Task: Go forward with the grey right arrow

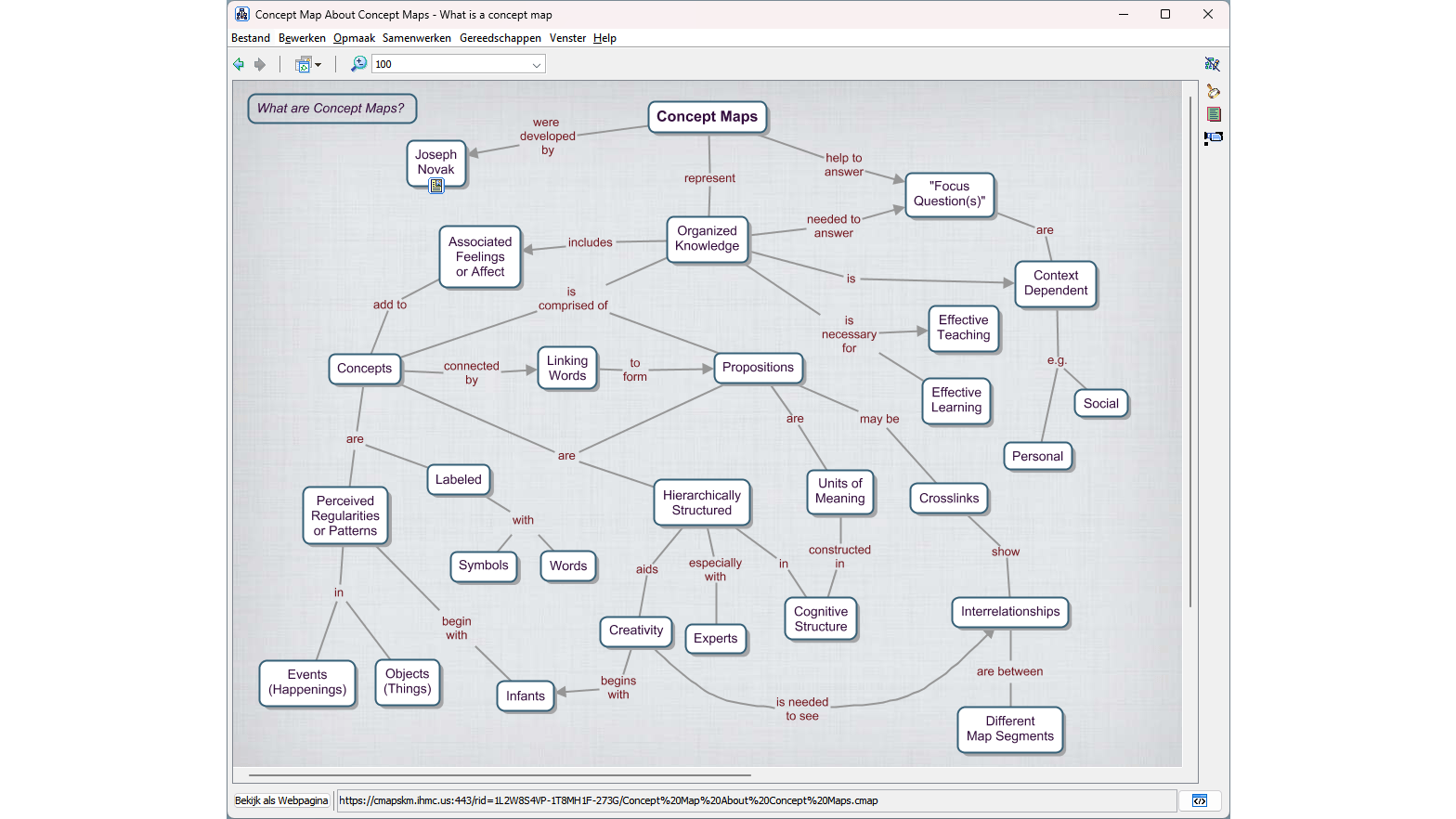Action: click(260, 64)
